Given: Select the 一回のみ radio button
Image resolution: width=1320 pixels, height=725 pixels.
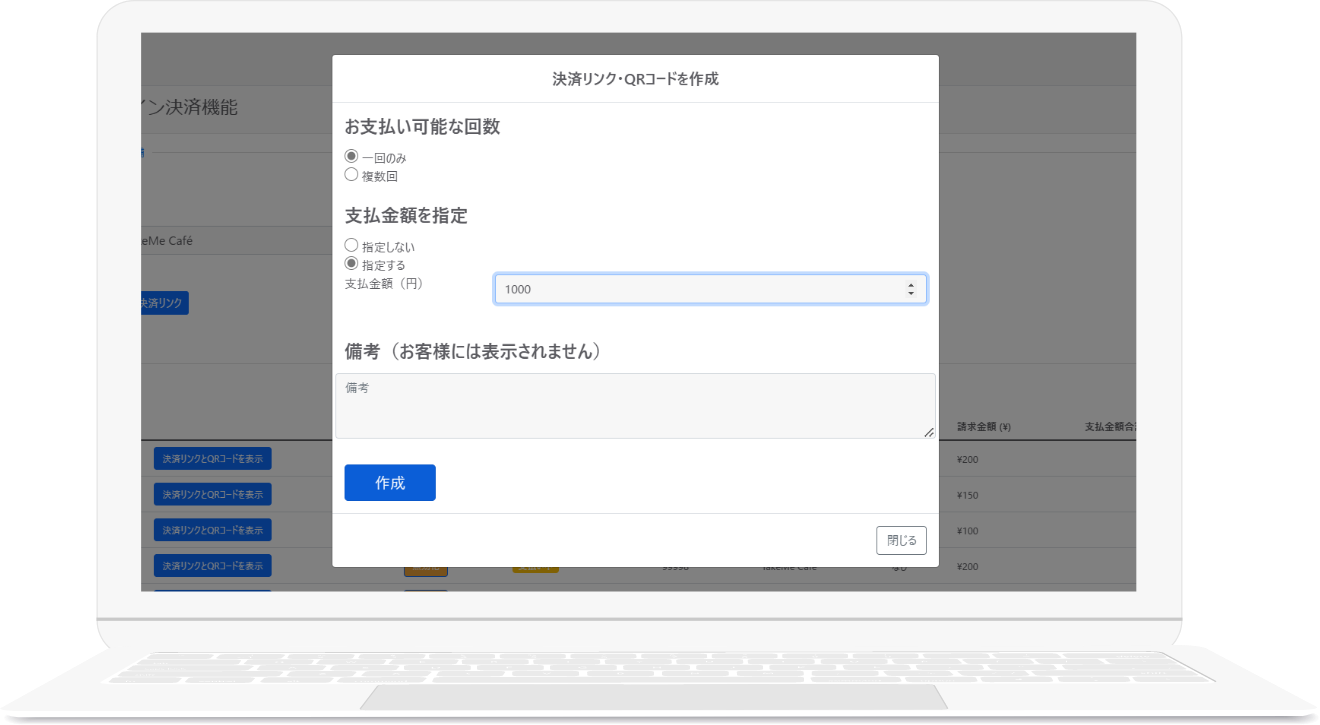Looking at the screenshot, I should 351,156.
